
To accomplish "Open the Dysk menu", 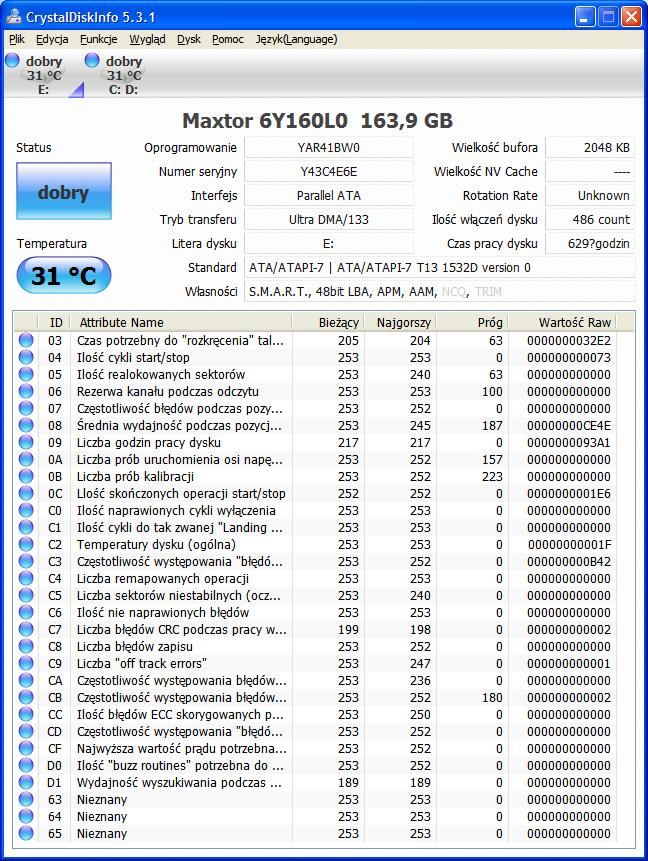I will tap(189, 40).
